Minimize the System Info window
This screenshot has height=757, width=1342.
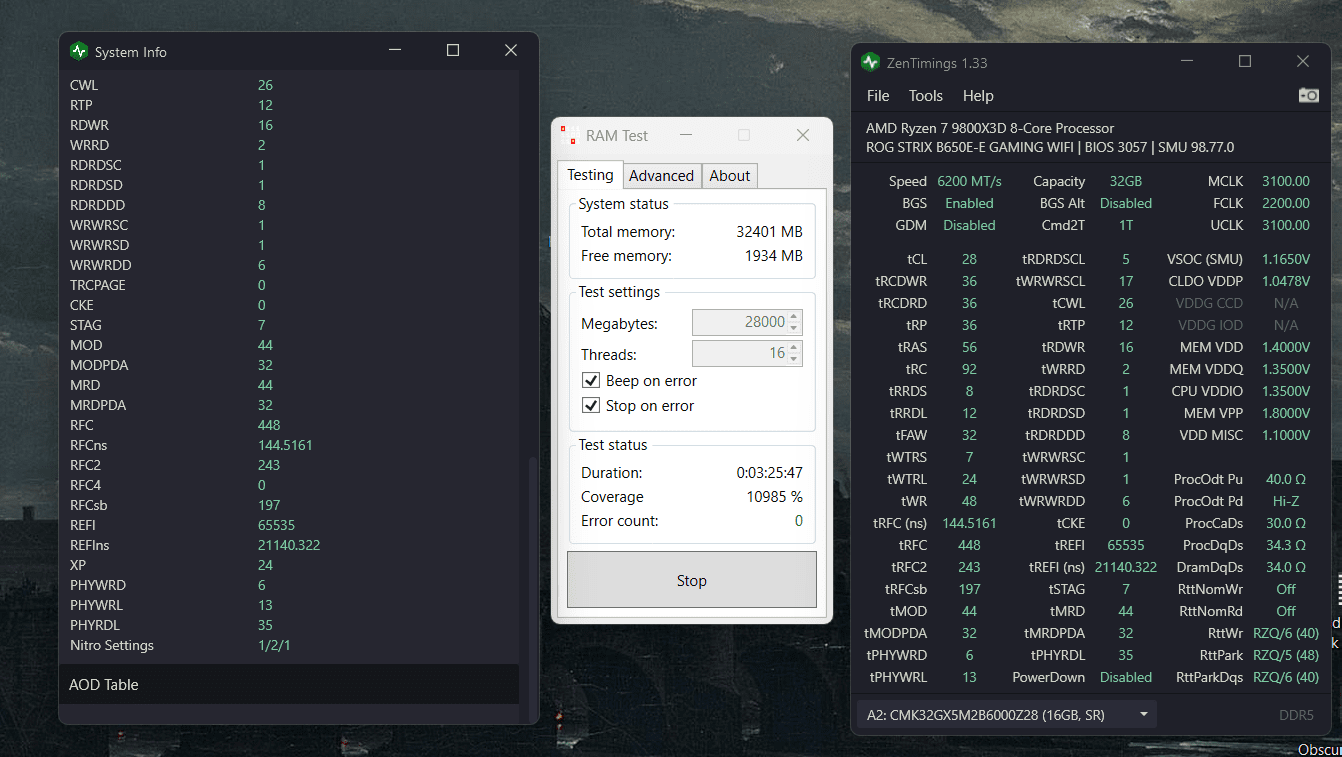pos(395,50)
